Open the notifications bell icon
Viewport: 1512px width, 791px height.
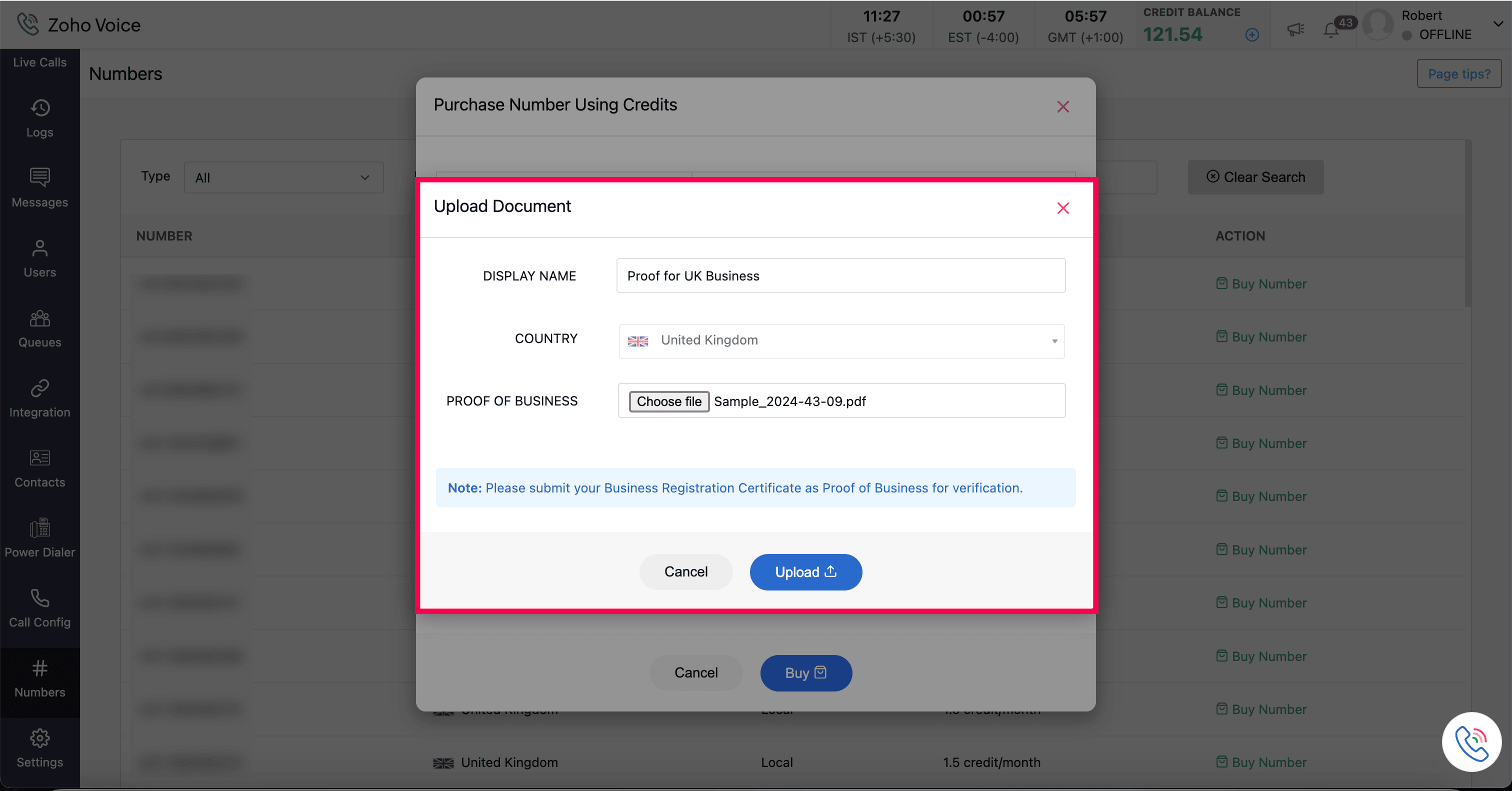[1330, 30]
